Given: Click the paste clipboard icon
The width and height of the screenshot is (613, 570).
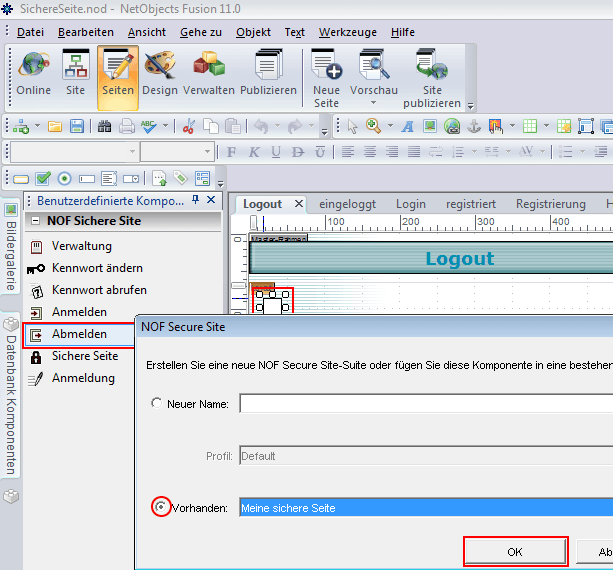Looking at the screenshot, I should click(233, 126).
